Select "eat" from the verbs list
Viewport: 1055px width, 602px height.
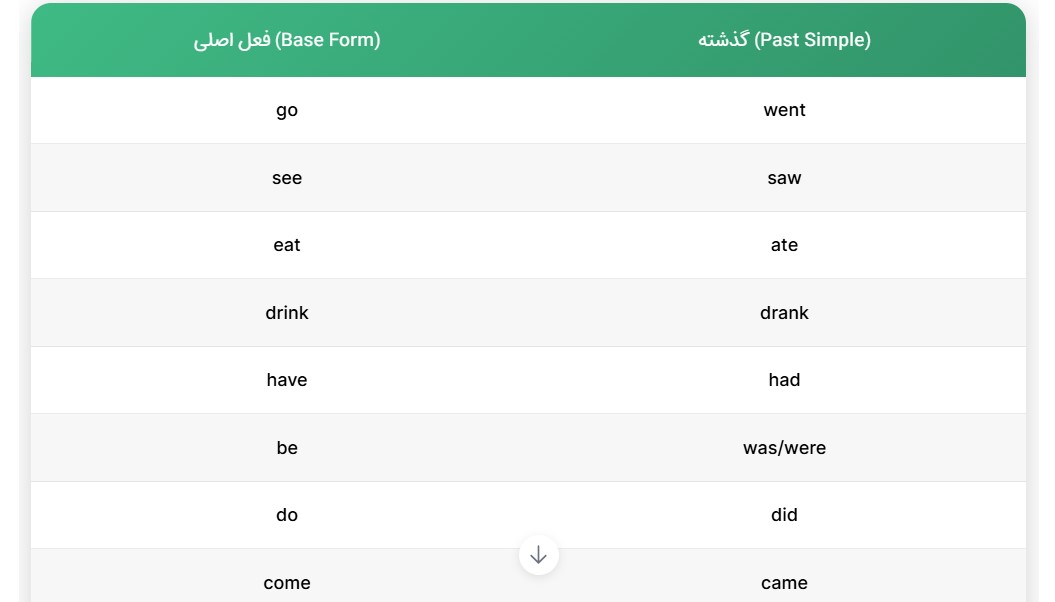click(286, 245)
